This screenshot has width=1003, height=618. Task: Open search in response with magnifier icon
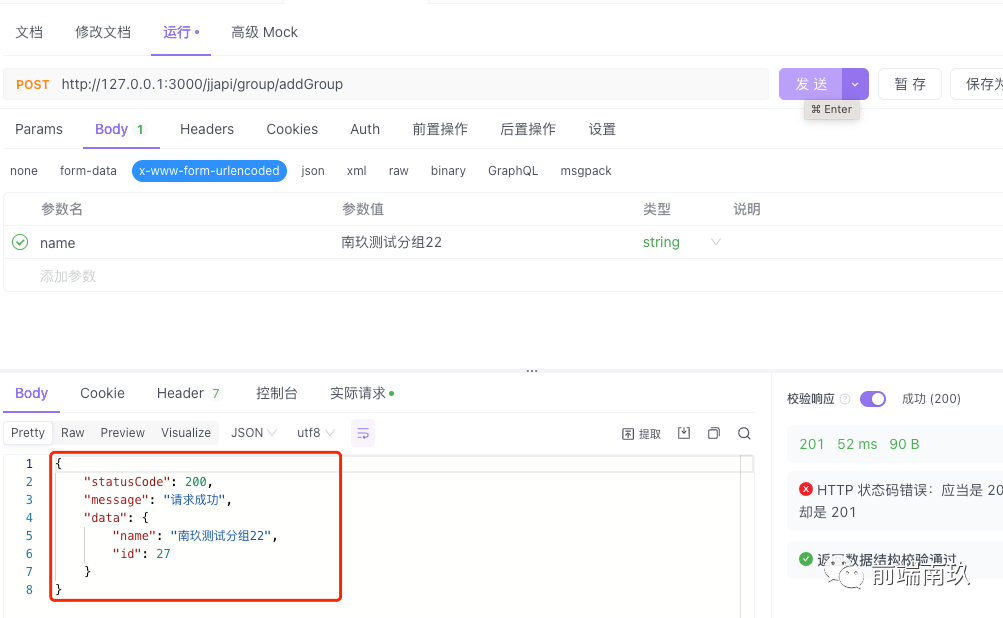(744, 433)
